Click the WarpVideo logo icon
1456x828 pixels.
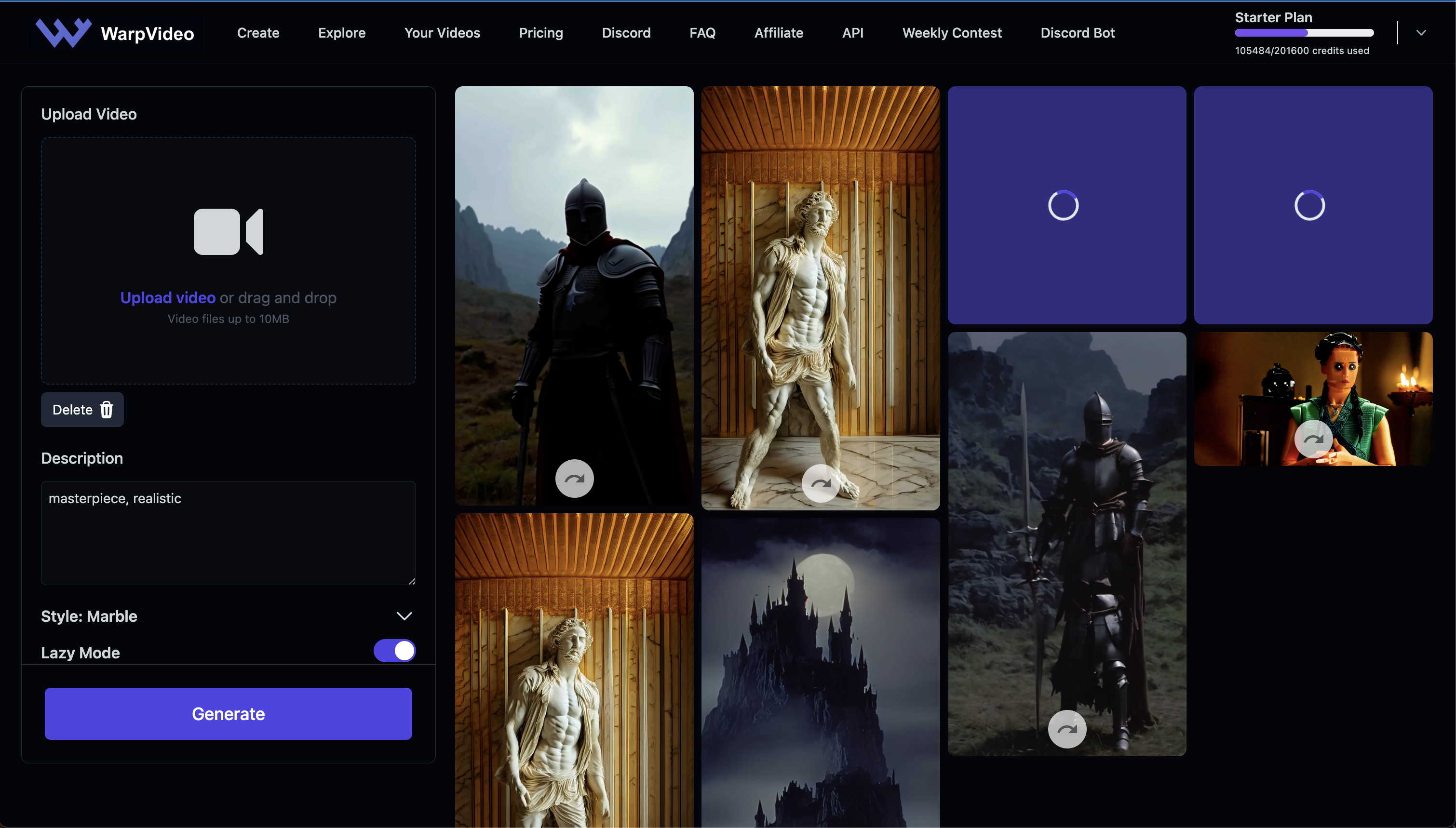pyautogui.click(x=63, y=32)
